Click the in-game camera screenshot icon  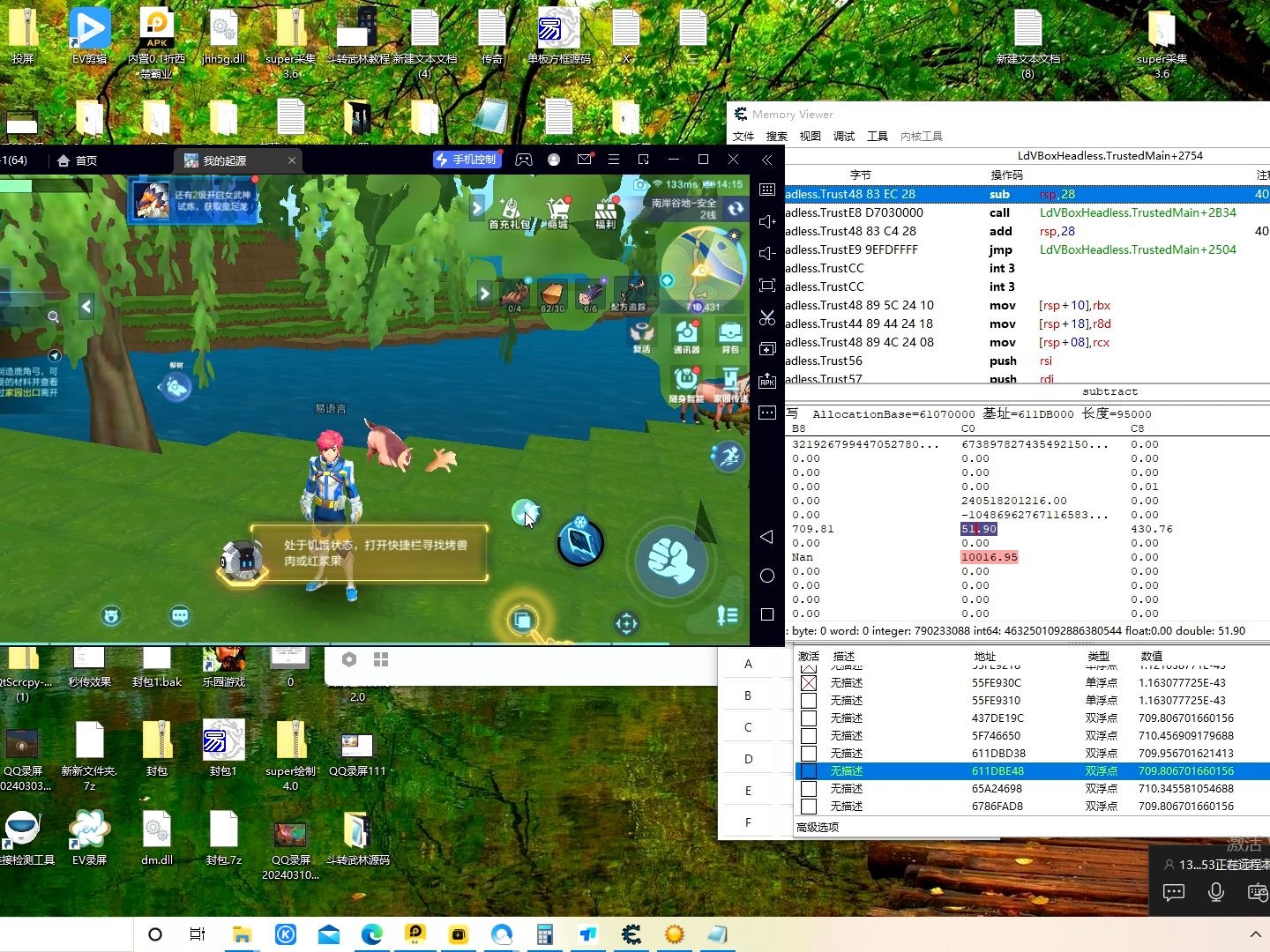click(641, 184)
